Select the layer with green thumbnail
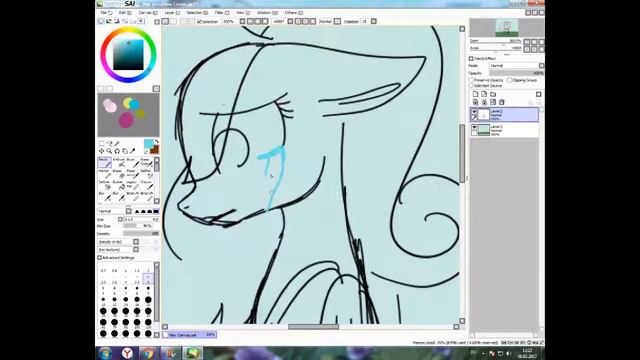Image resolution: width=640 pixels, height=360 pixels. [504, 130]
